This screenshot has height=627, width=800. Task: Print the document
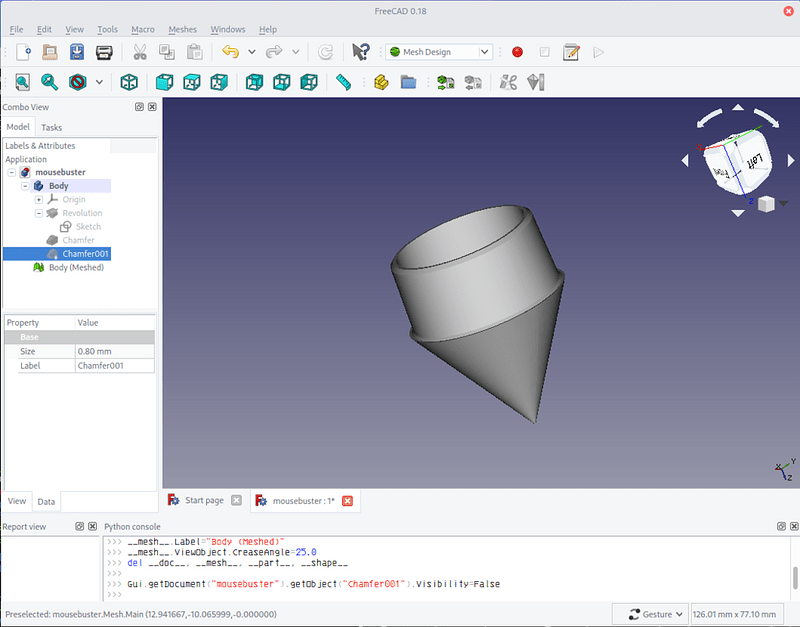[x=104, y=52]
